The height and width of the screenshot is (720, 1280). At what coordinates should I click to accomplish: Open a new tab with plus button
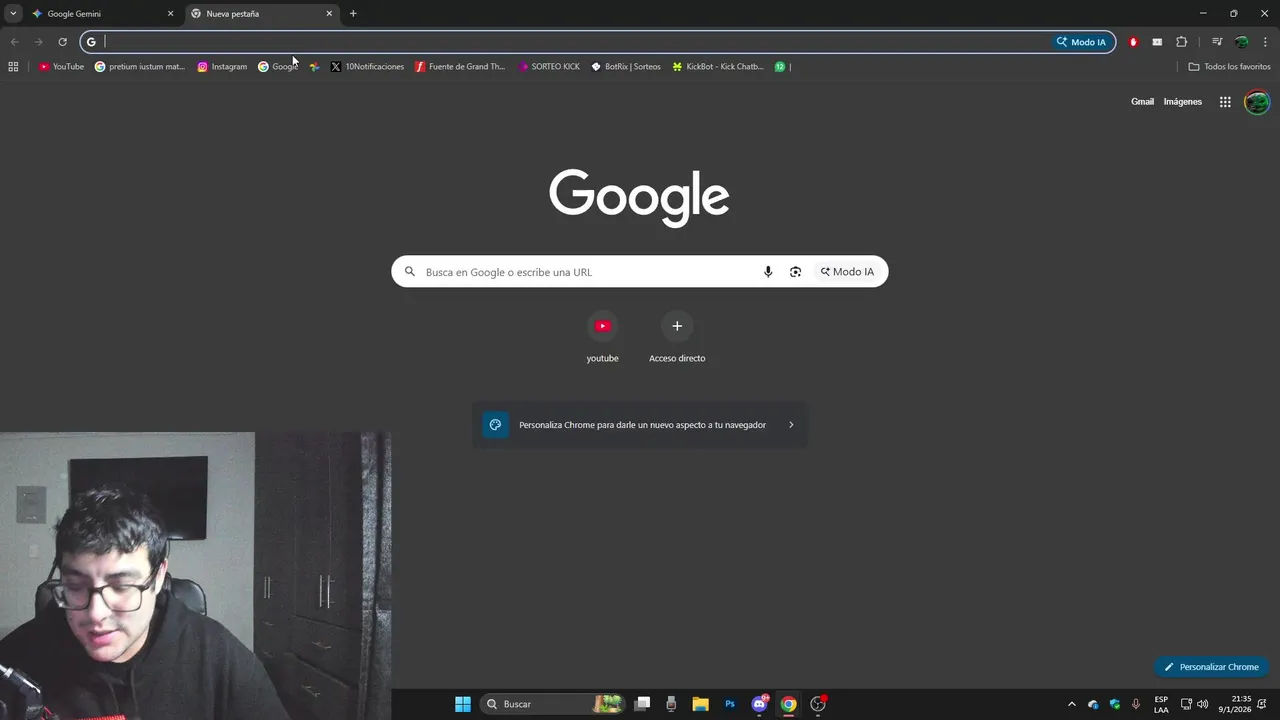coord(353,14)
